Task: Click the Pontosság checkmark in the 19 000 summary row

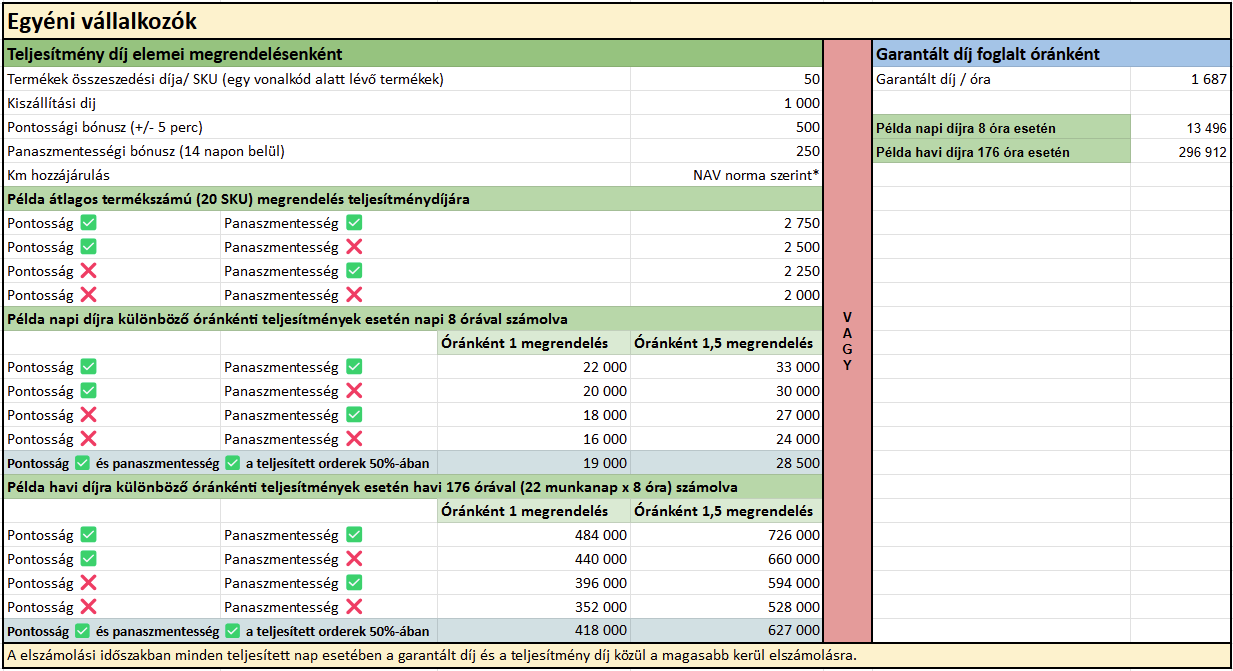Action: coord(83,463)
